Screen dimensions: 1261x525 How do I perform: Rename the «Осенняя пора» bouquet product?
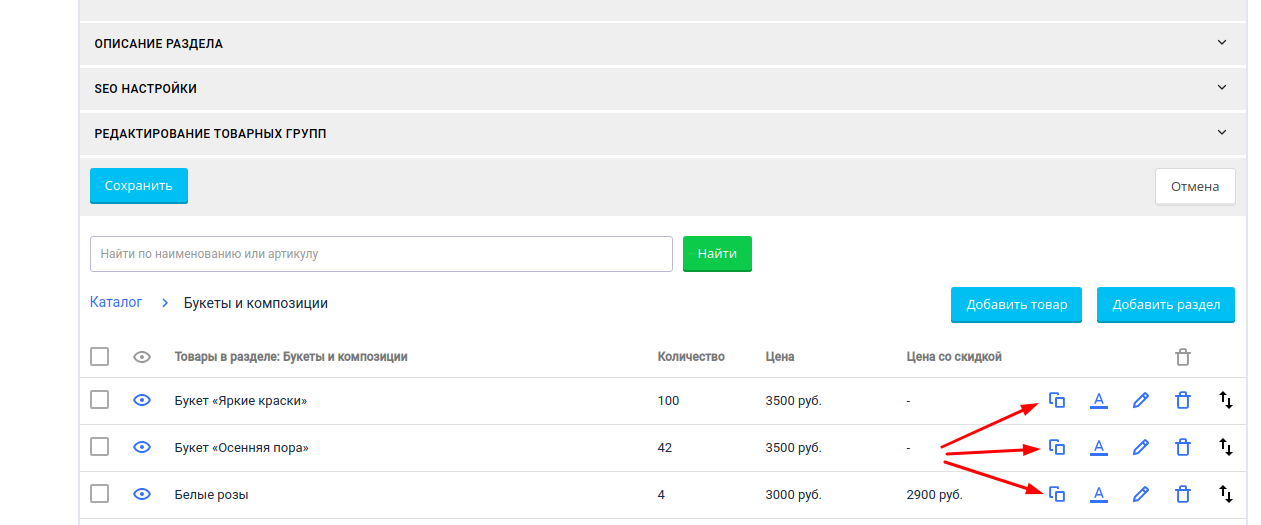pyautogui.click(x=1098, y=447)
